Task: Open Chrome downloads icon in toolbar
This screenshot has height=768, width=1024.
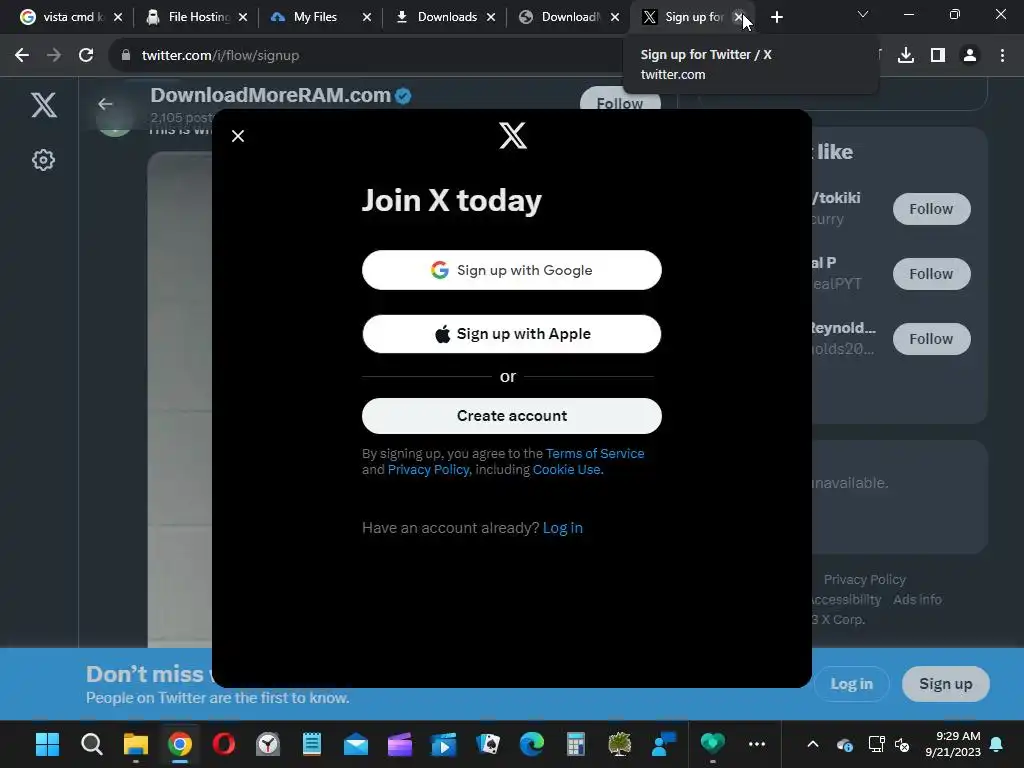Action: (x=906, y=56)
